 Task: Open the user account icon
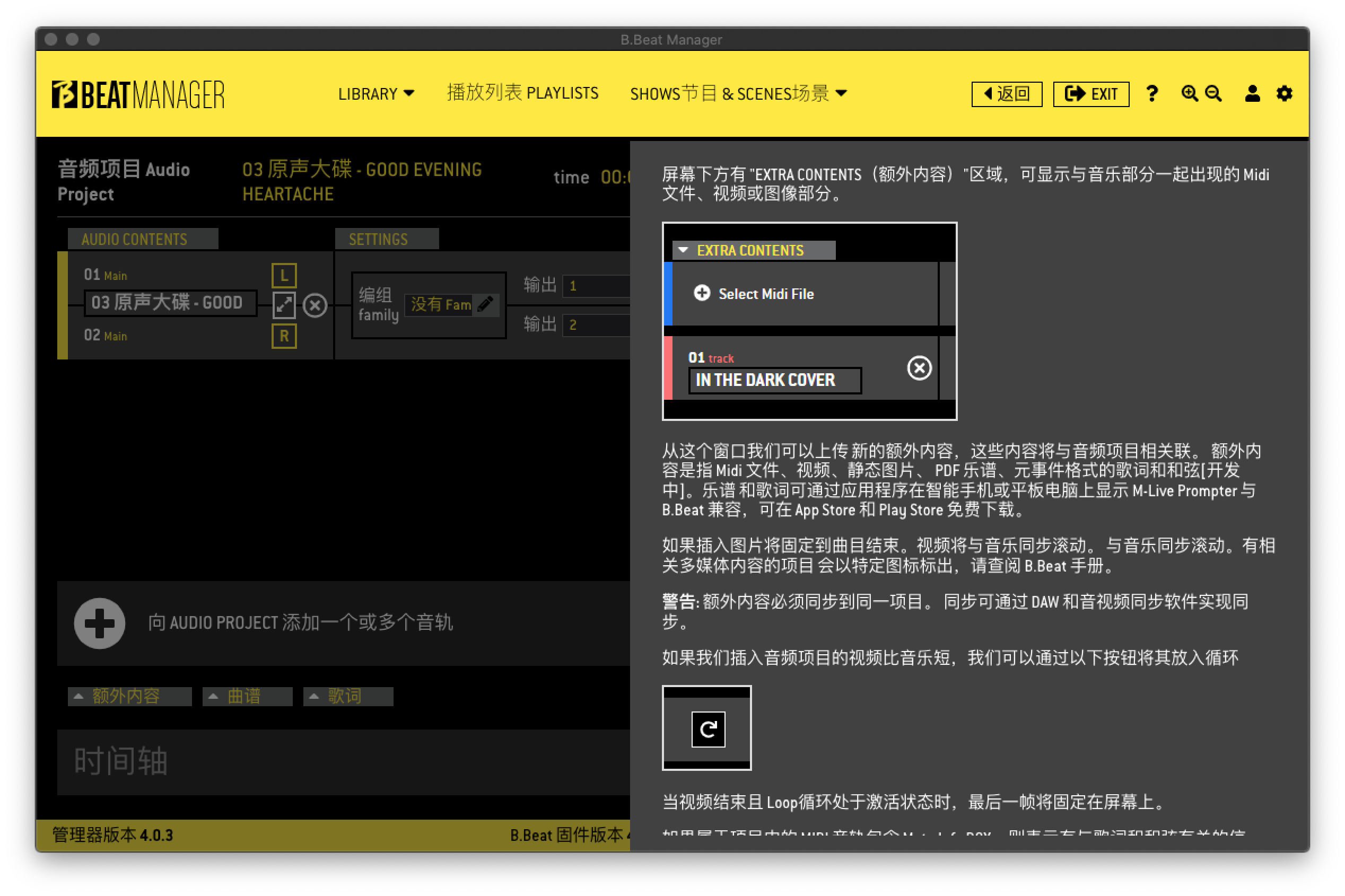pyautogui.click(x=1252, y=93)
